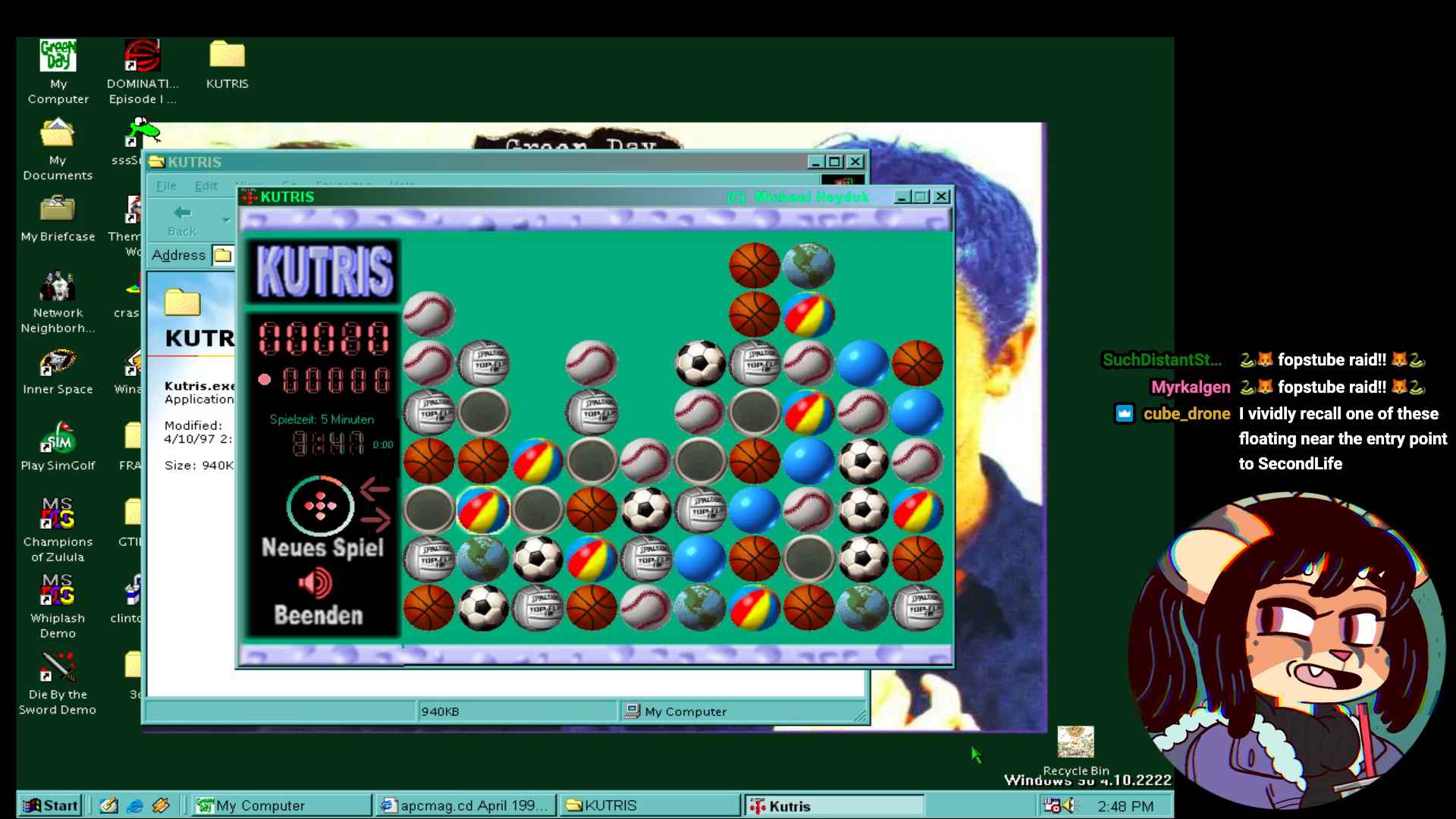1456x819 pixels.
Task: Open the Inner Space desktop shortcut
Action: point(58,363)
